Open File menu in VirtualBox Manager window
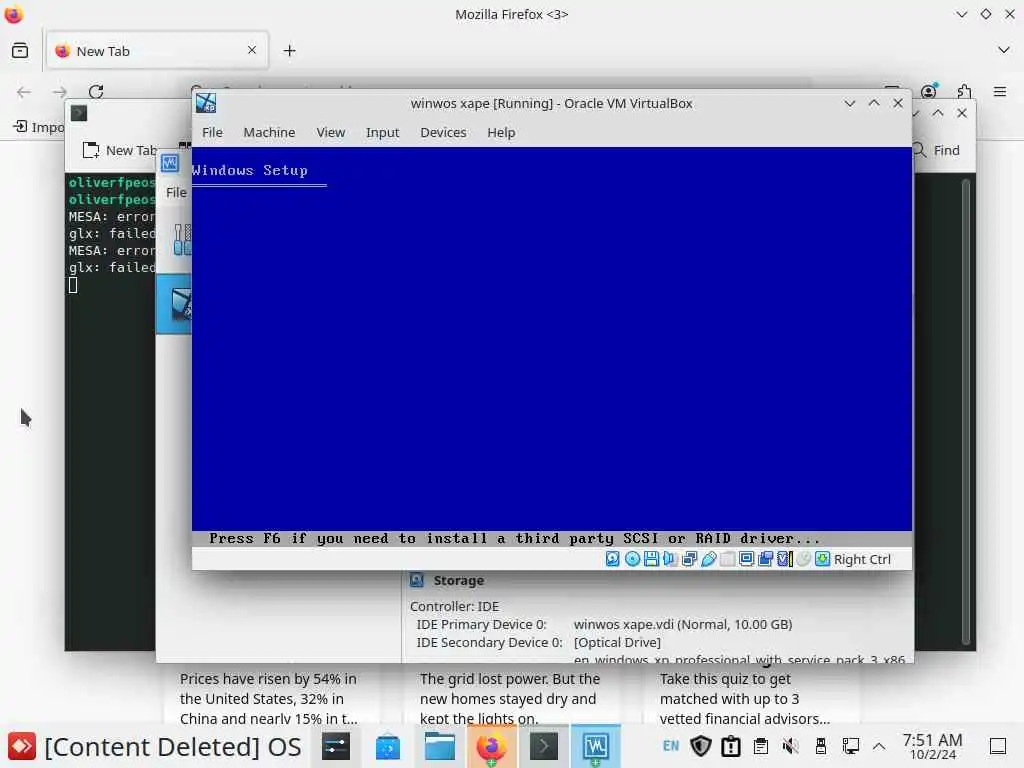 176,193
